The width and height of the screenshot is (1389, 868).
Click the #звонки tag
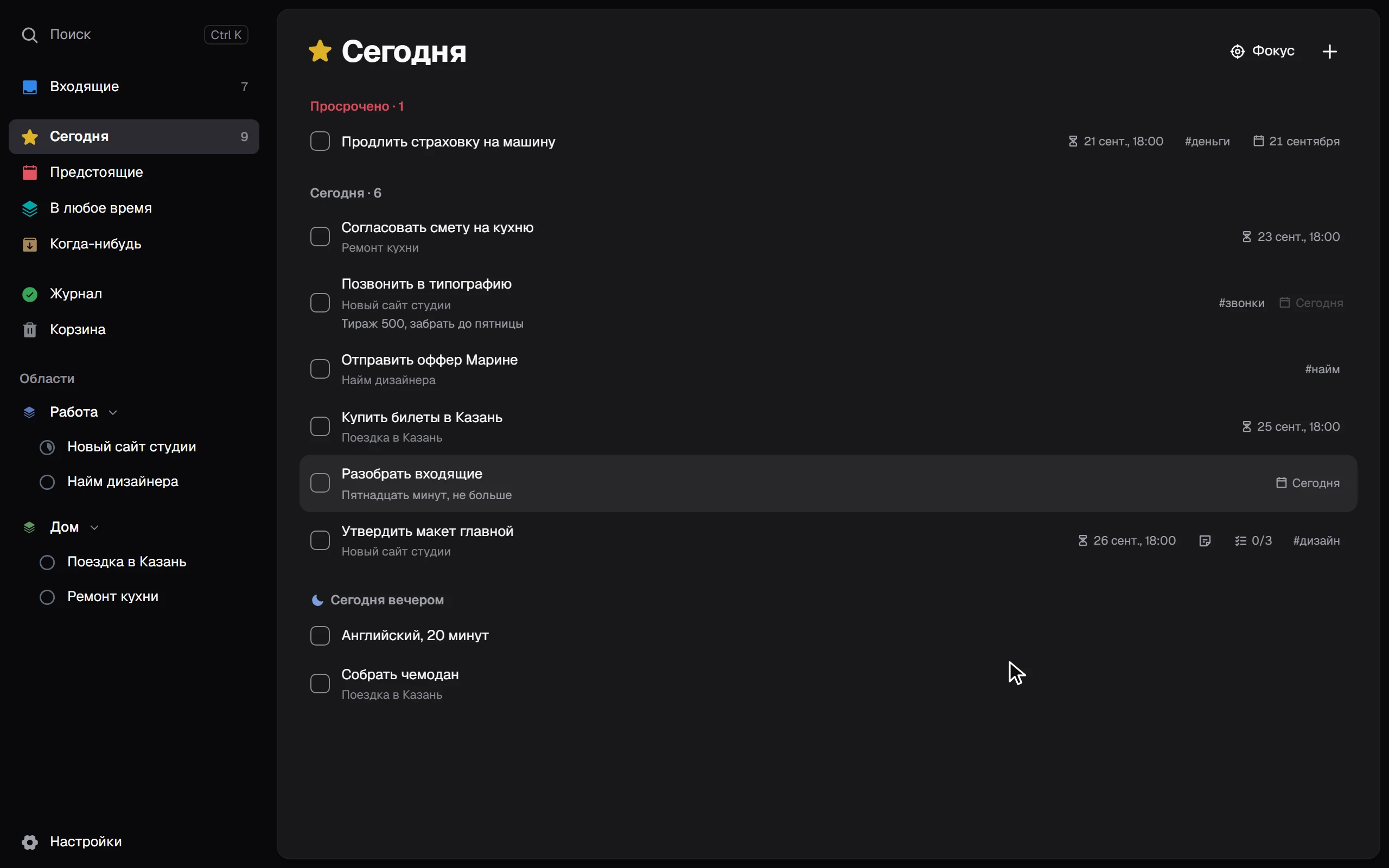(1241, 303)
